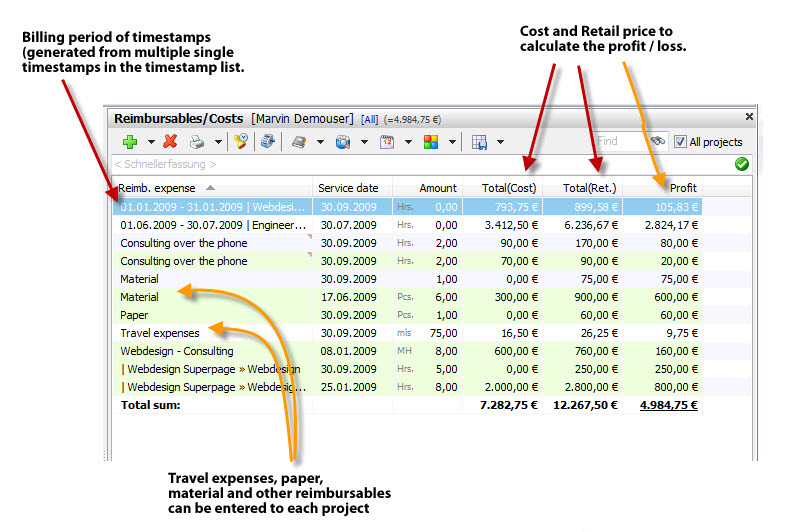Click retail cell 6.236,67 €
The width and height of the screenshot is (806, 532).
(591, 225)
